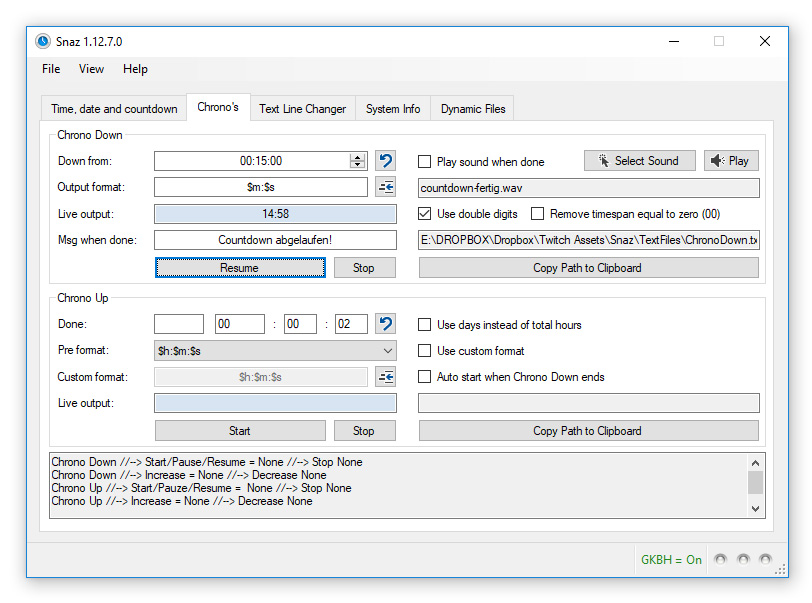Click the Chrono Up Start/Pauze/Resume hotkey line
This screenshot has width=812, height=603.
click(201, 488)
